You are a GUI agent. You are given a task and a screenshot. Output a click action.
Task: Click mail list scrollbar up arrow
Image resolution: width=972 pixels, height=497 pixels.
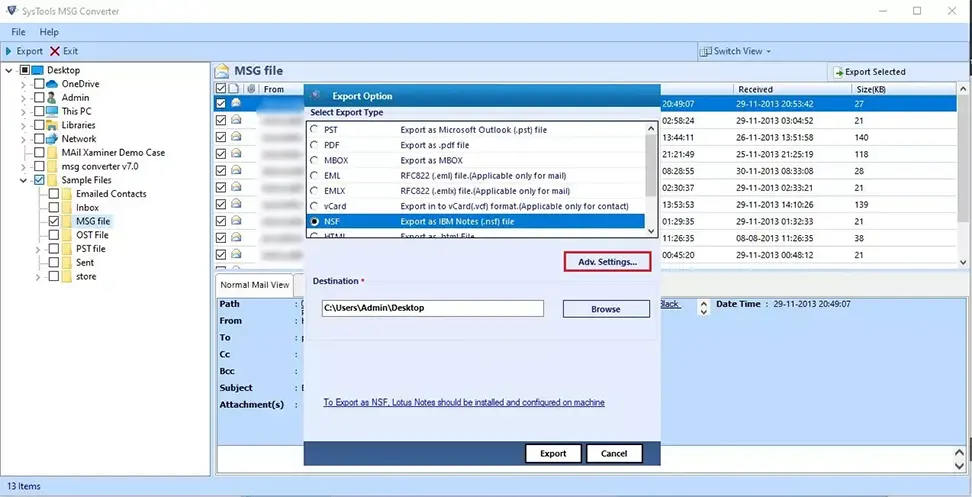coord(963,89)
